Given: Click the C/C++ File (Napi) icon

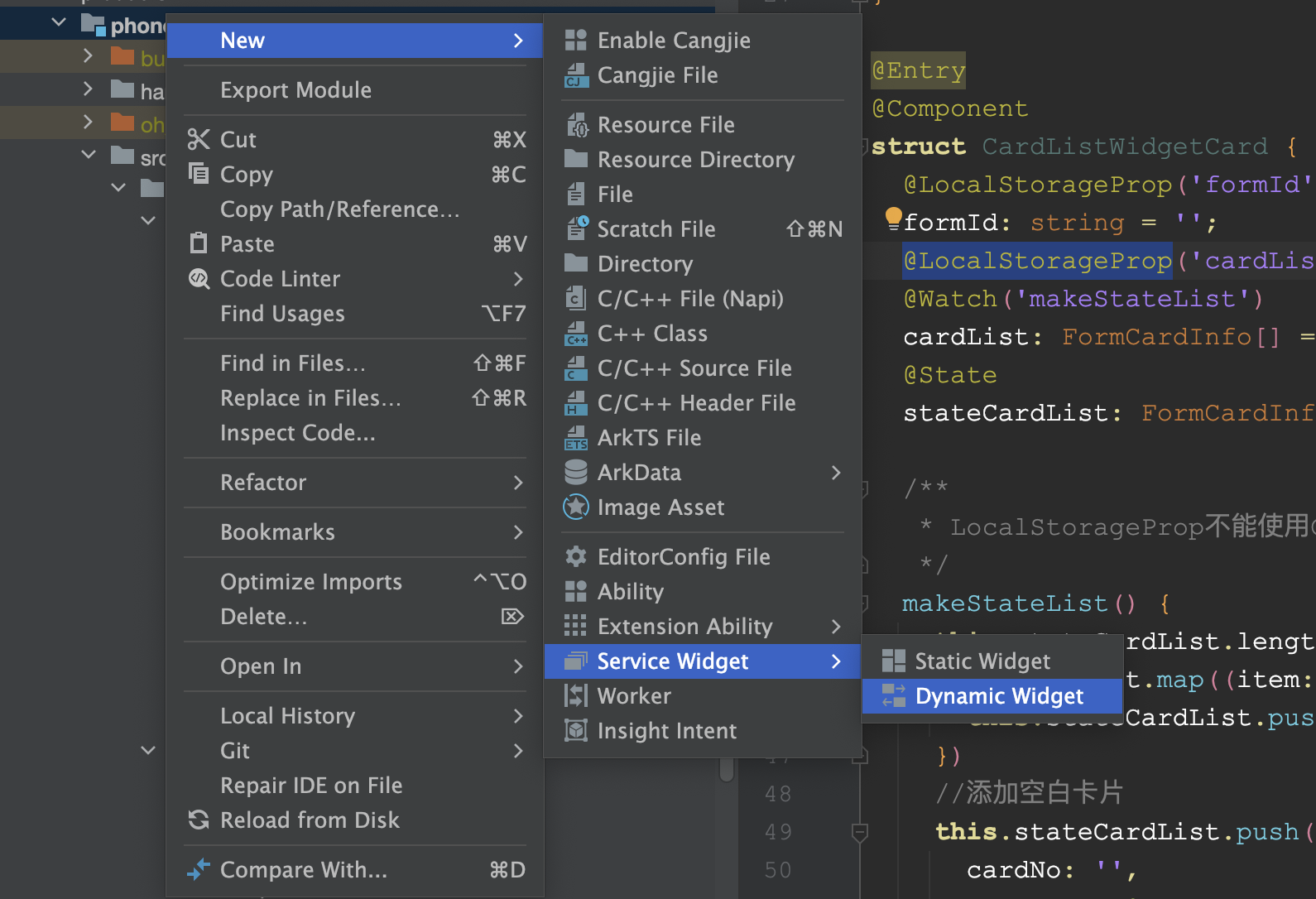Looking at the screenshot, I should click(575, 298).
